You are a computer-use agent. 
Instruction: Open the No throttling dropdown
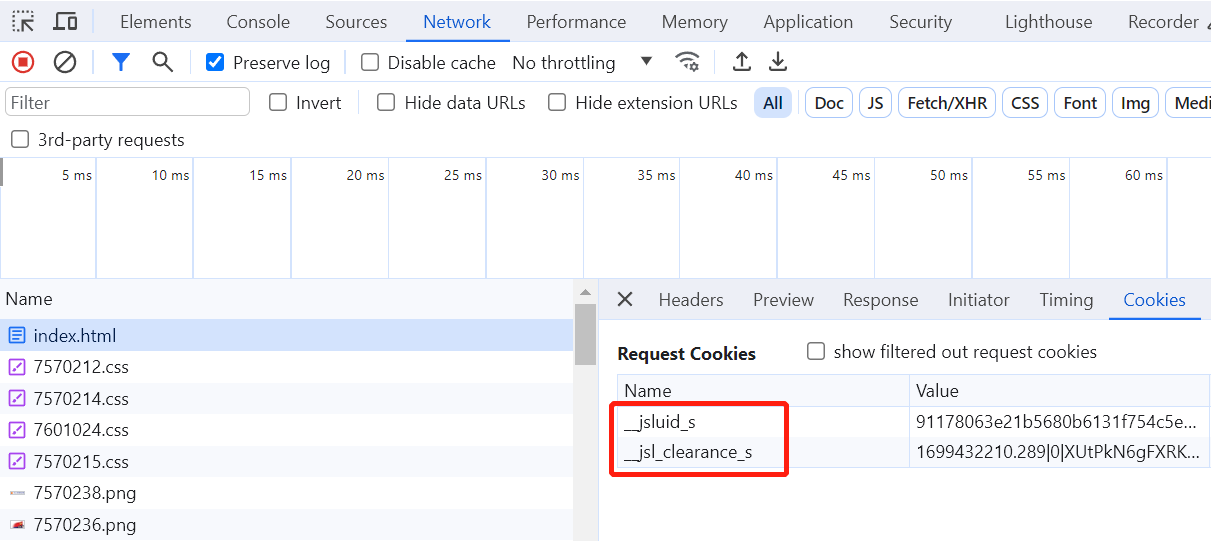click(582, 62)
